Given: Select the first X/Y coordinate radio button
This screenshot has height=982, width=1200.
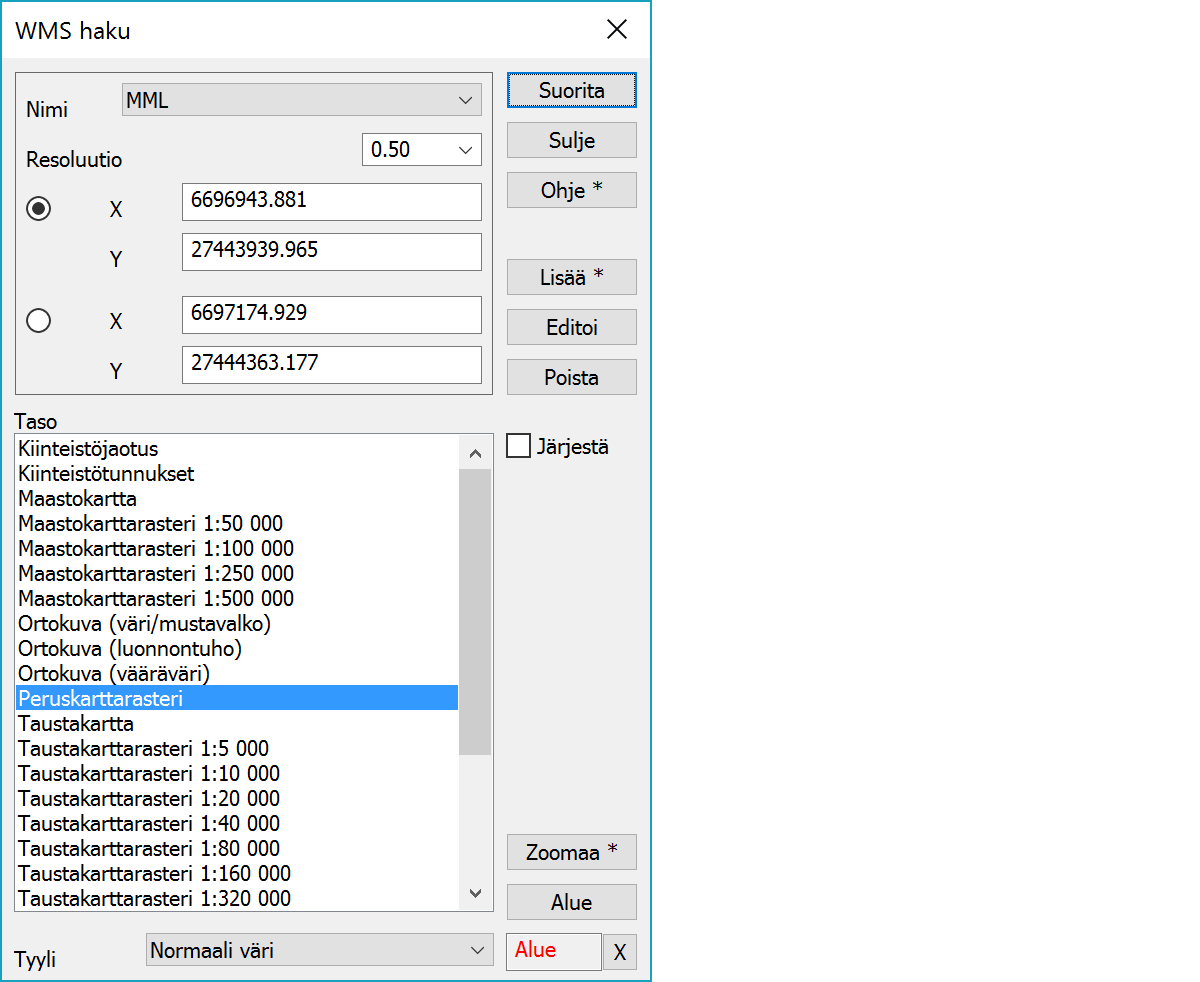Looking at the screenshot, I should 39,208.
